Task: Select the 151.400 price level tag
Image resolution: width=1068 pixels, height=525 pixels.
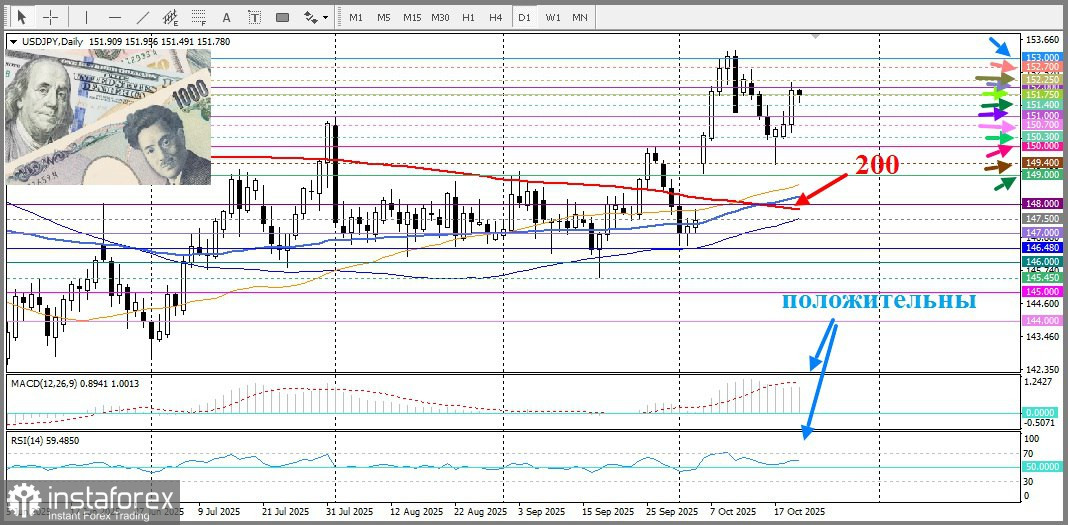Action: (x=1041, y=104)
